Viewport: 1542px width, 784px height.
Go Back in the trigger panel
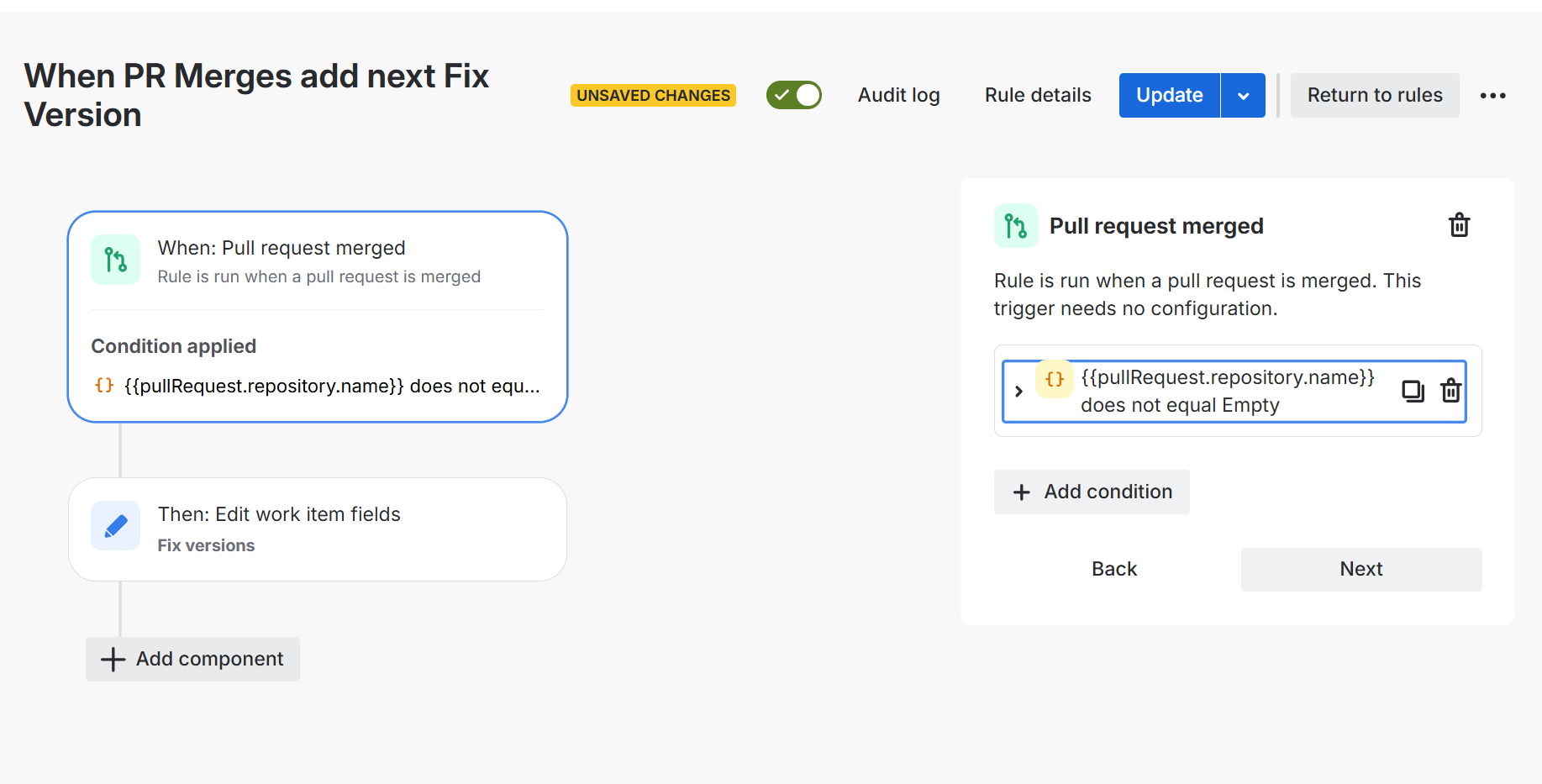coord(1114,569)
